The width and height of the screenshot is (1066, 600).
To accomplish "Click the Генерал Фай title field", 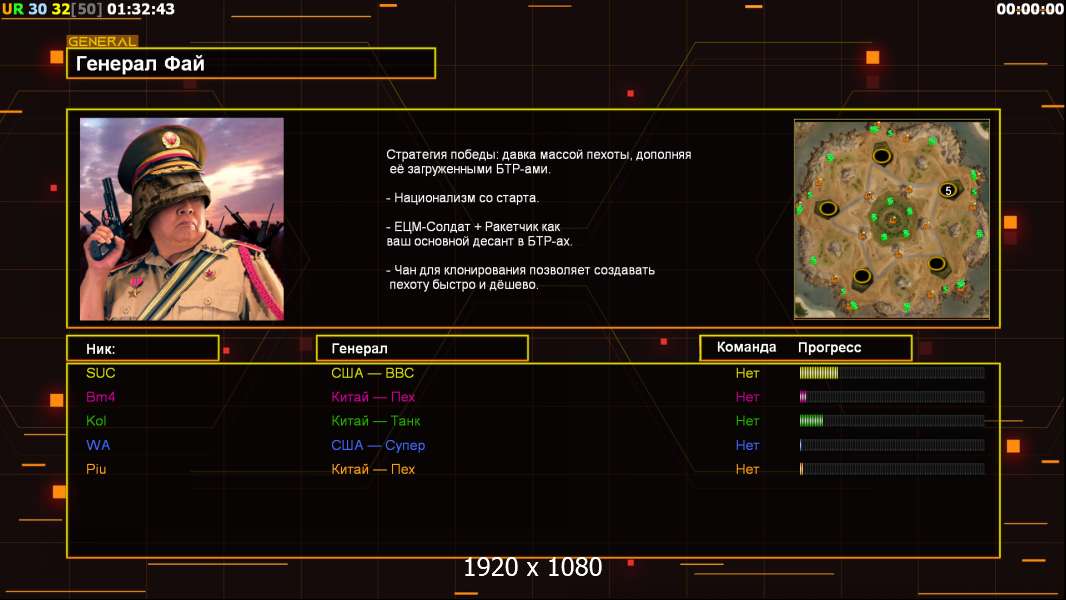I will (x=251, y=63).
